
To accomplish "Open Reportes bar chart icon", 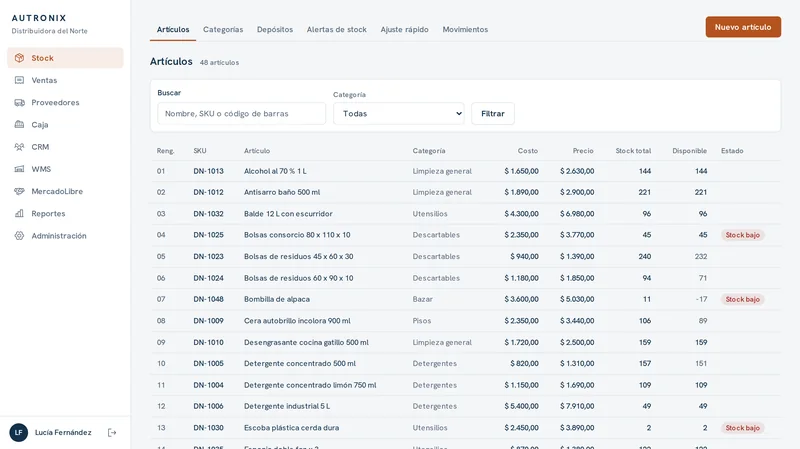I will [x=19, y=213].
